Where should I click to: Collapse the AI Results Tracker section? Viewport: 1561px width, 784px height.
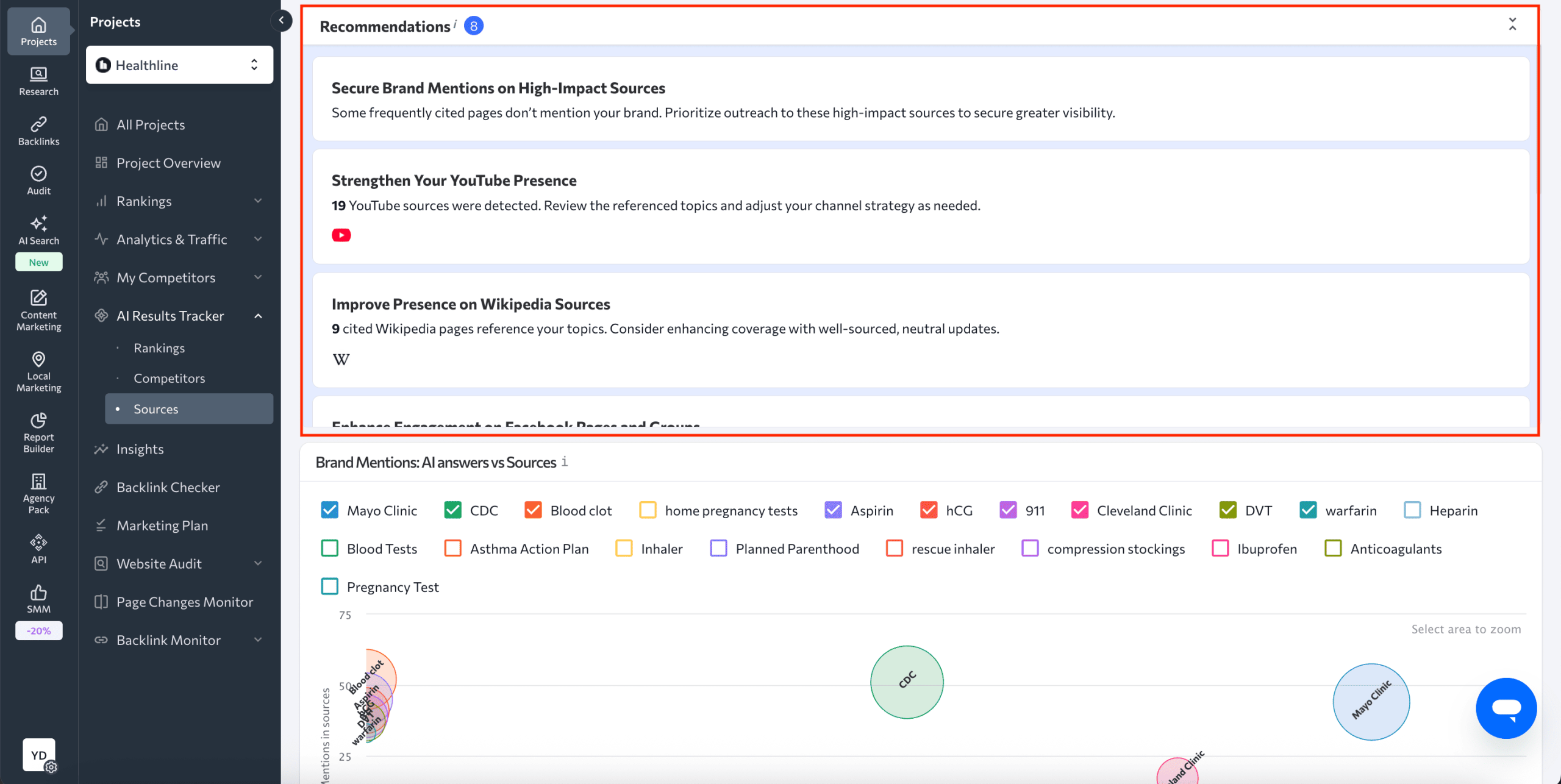point(259,316)
